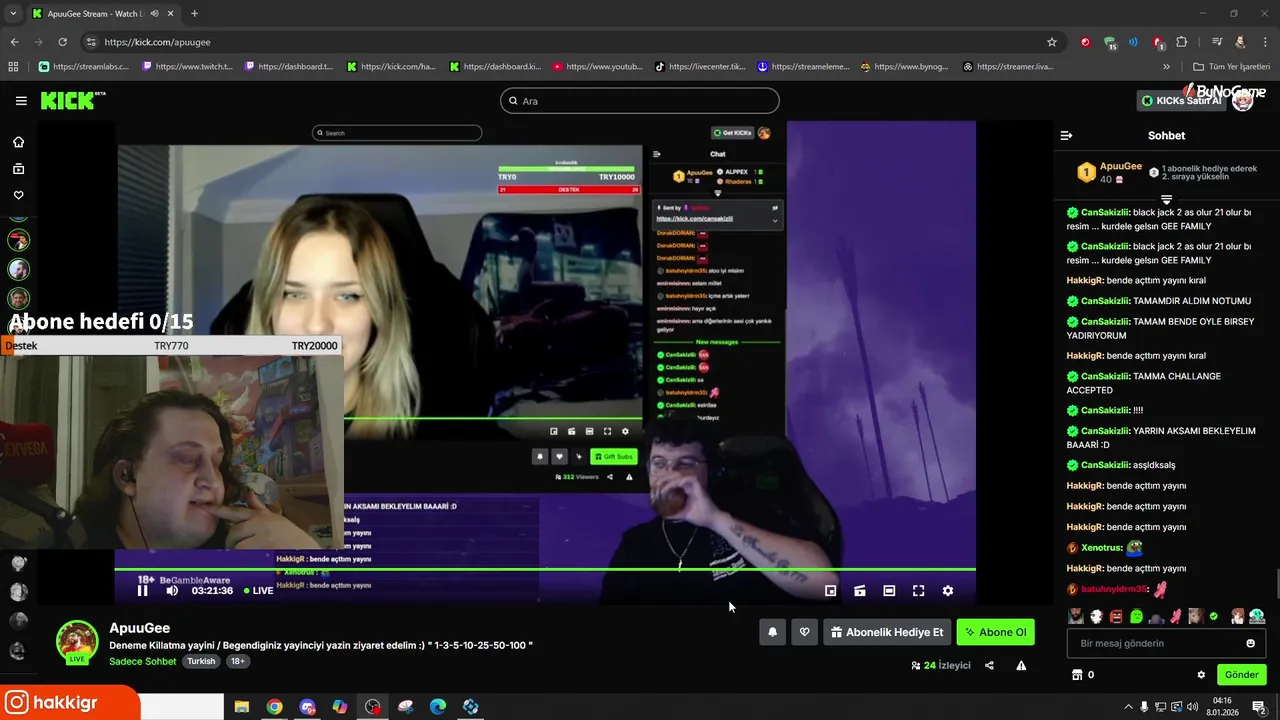This screenshot has height=720, width=1280.
Task: Open the Home icon in left sidebar
Action: (x=18, y=142)
